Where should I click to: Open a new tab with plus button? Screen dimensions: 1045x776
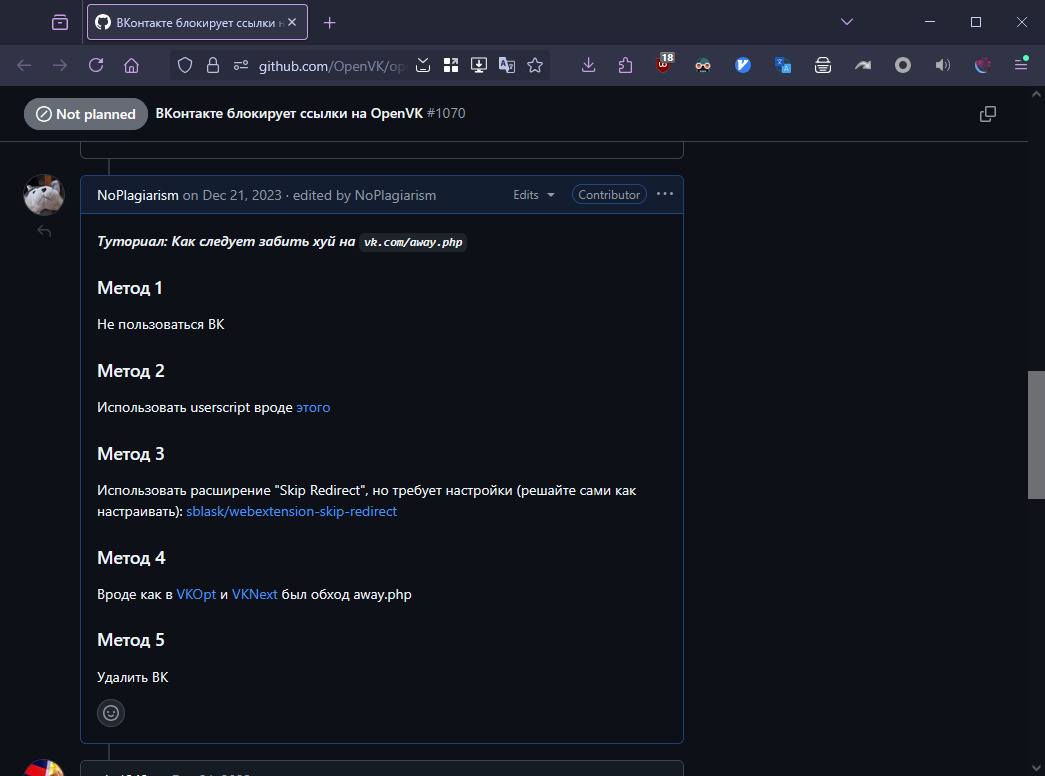[x=330, y=22]
